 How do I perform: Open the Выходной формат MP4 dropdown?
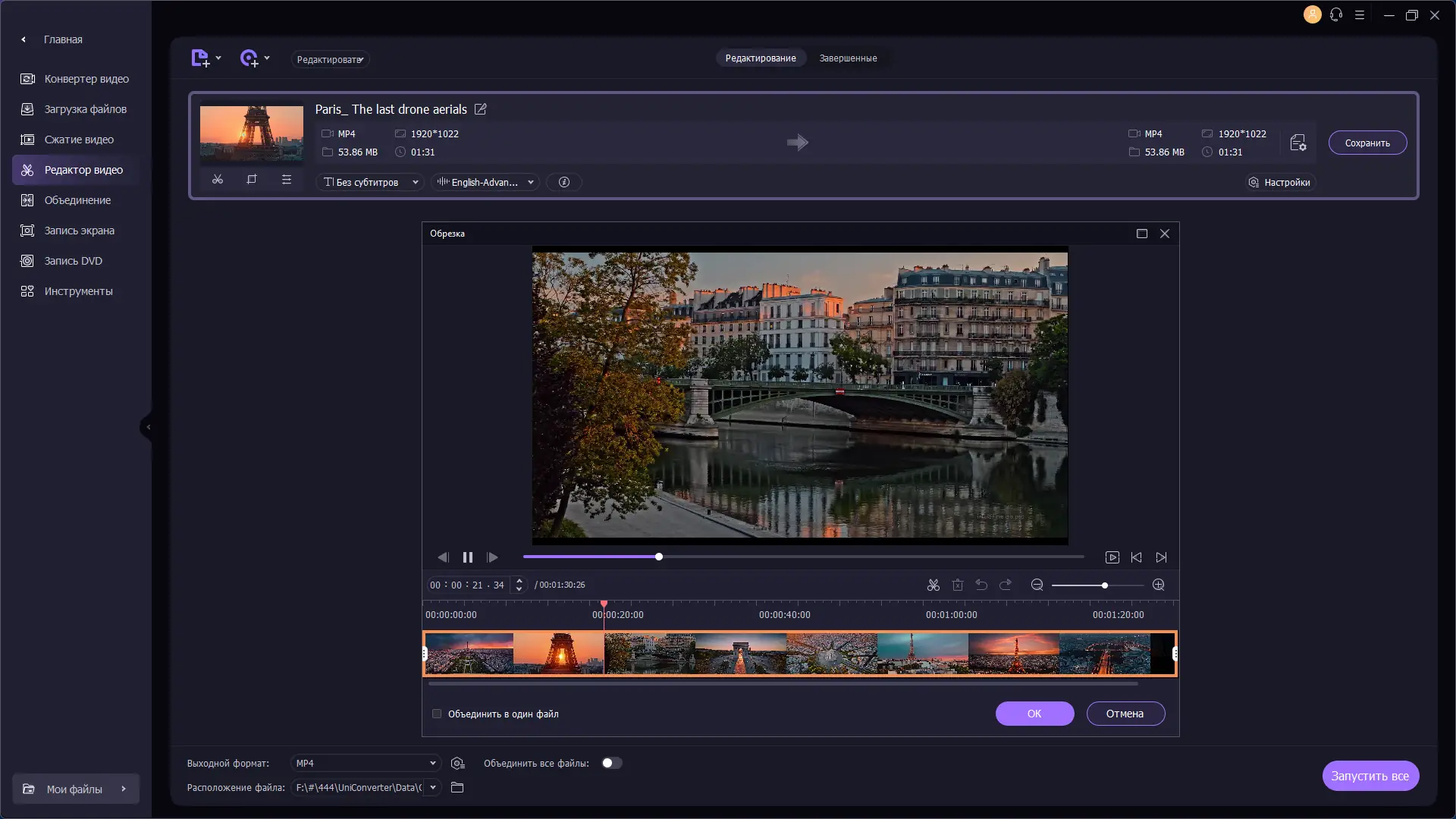(x=366, y=763)
